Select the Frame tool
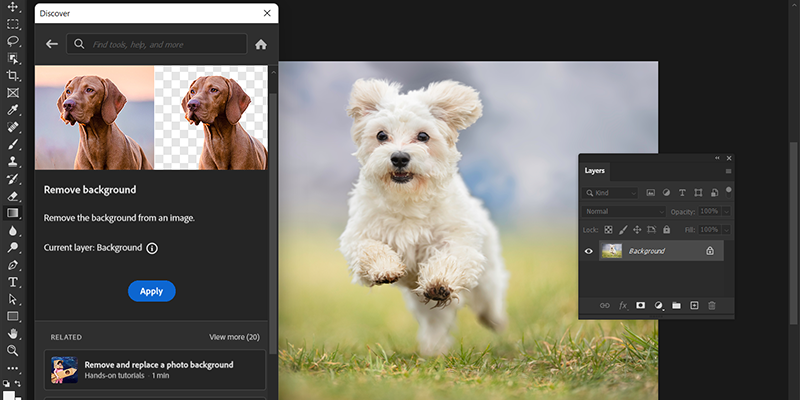This screenshot has width=800, height=400. [13, 93]
